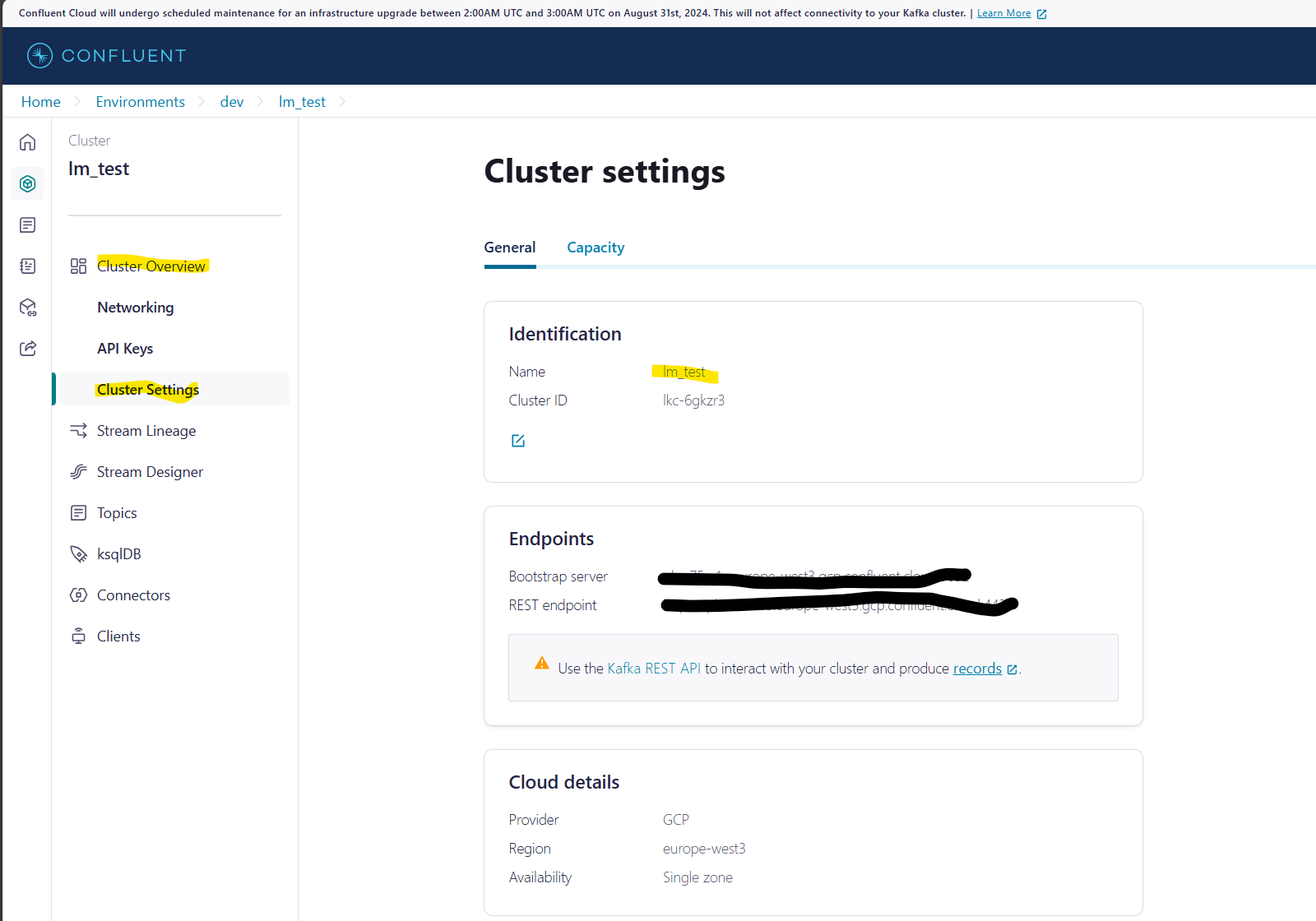Select Cluster Settings in sidebar
The height and width of the screenshot is (921, 1316).
pos(148,389)
